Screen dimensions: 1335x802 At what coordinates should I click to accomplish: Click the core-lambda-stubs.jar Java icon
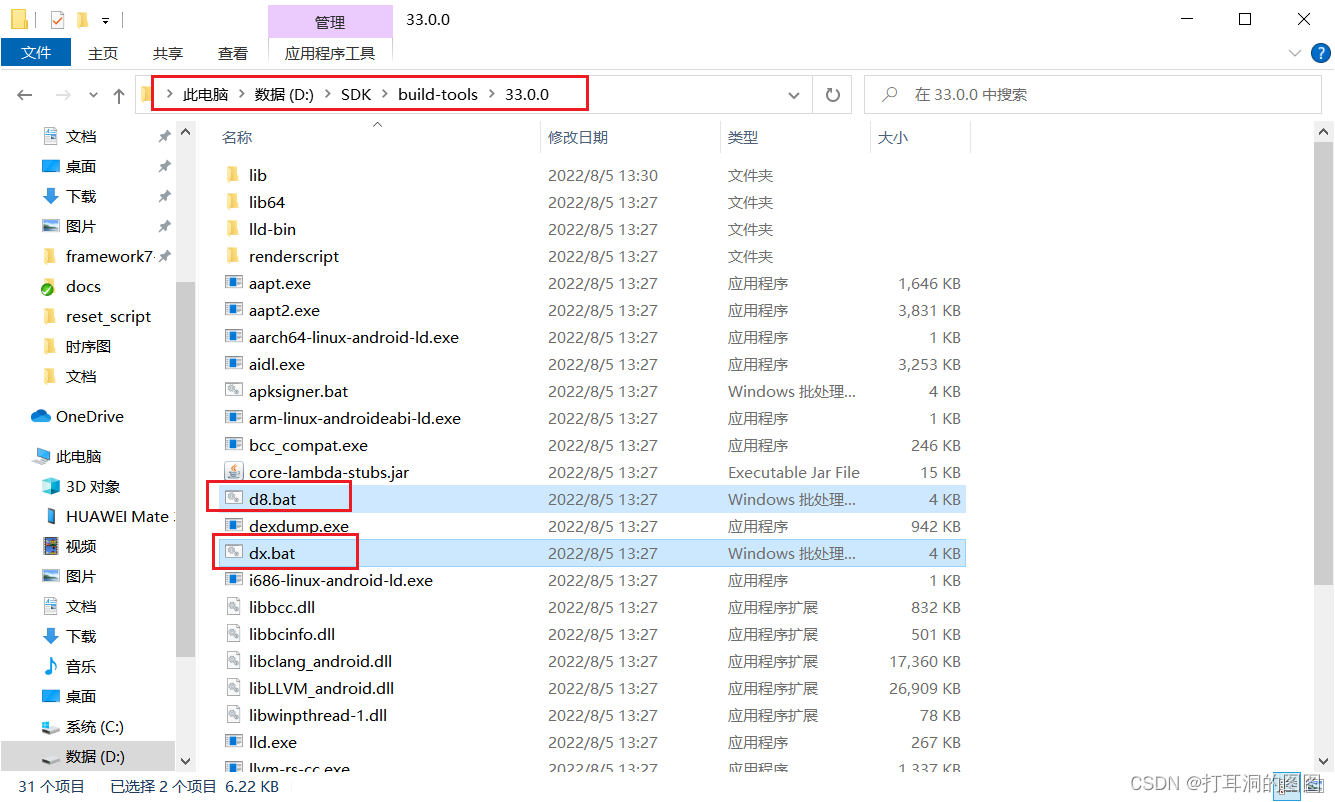pyautogui.click(x=233, y=472)
